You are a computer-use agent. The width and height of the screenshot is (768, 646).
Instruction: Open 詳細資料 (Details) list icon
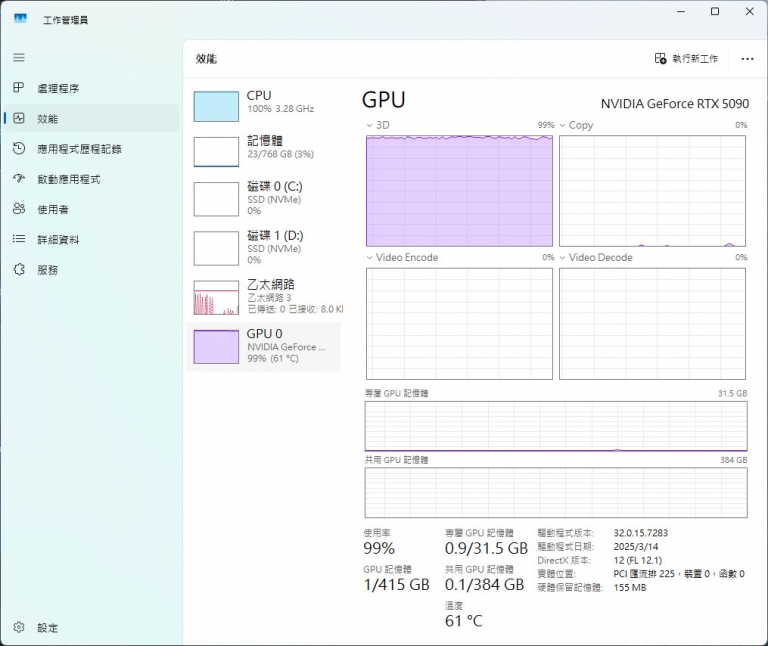[18, 239]
